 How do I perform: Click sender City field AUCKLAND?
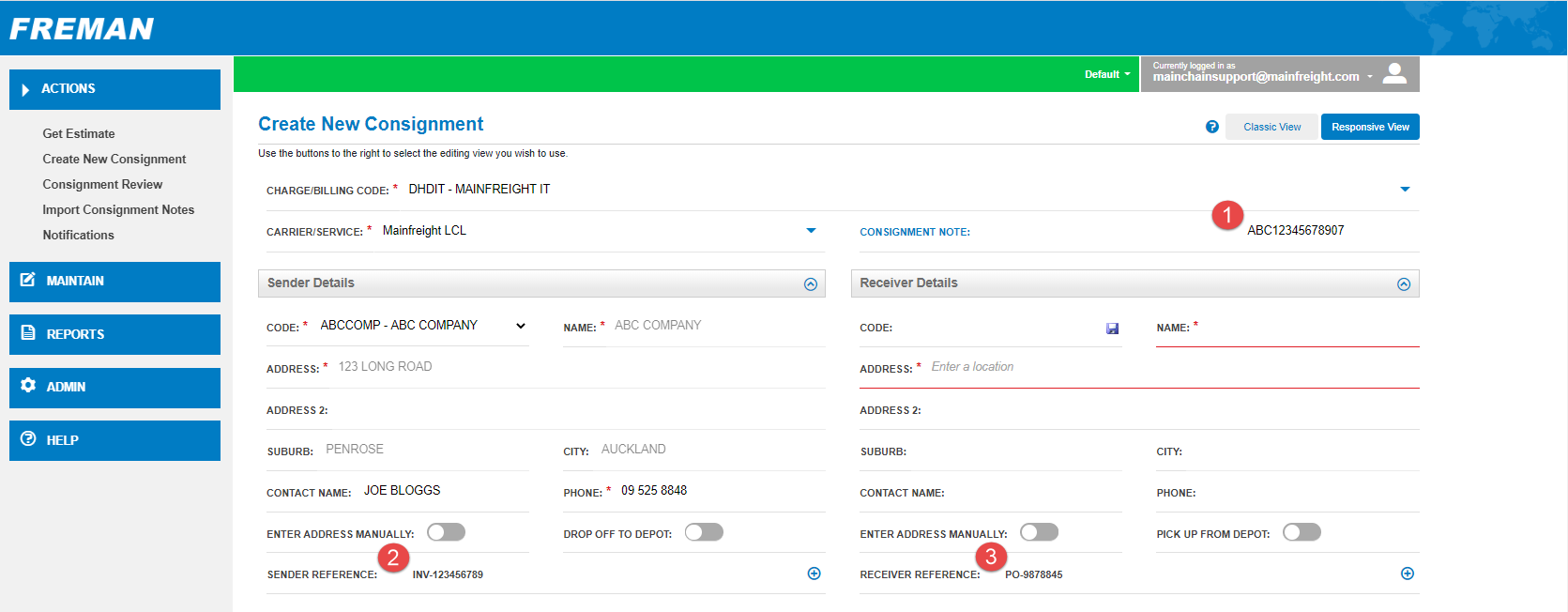pyautogui.click(x=710, y=450)
